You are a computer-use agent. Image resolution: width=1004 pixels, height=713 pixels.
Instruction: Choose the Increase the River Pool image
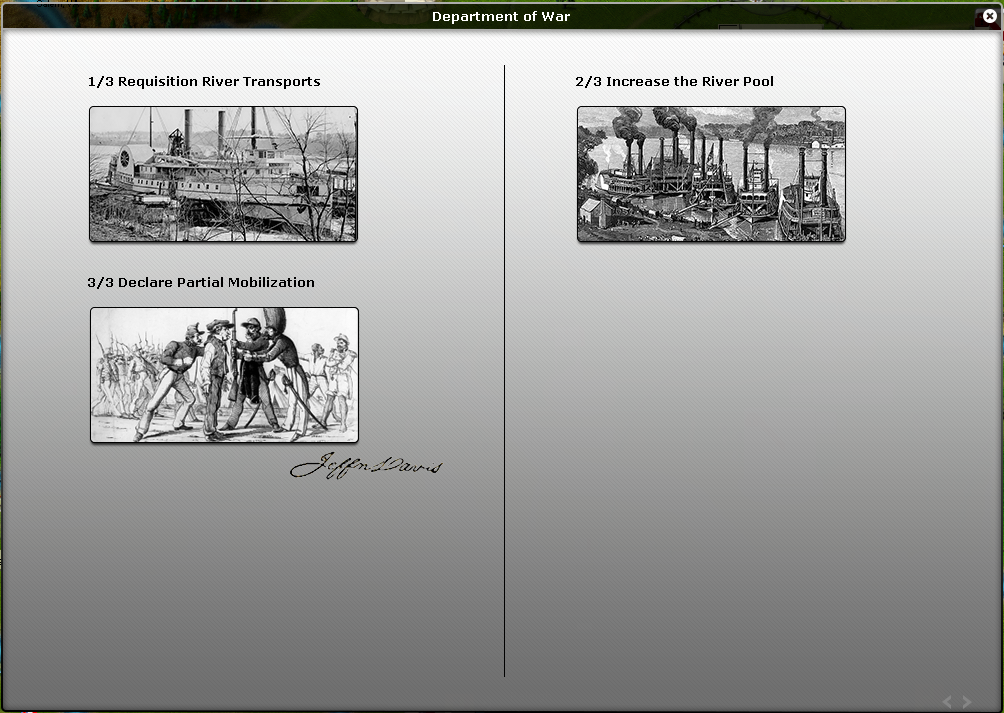711,174
